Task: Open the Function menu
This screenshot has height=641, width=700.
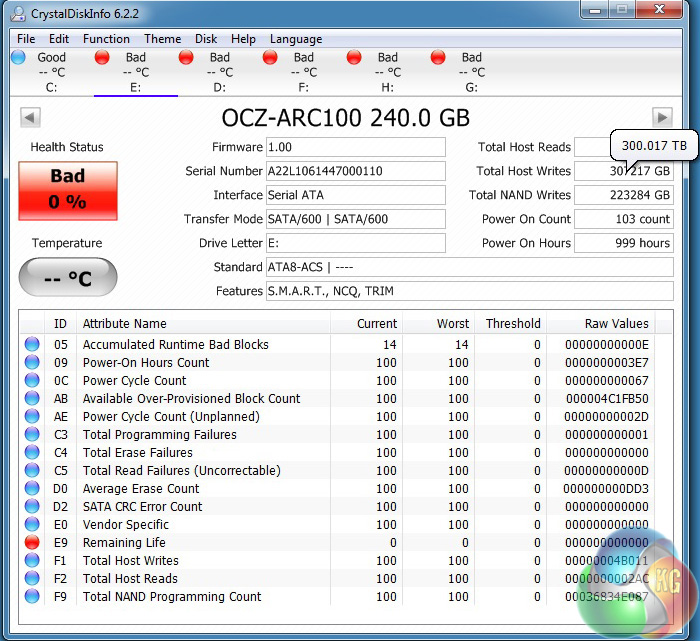Action: click(x=106, y=39)
